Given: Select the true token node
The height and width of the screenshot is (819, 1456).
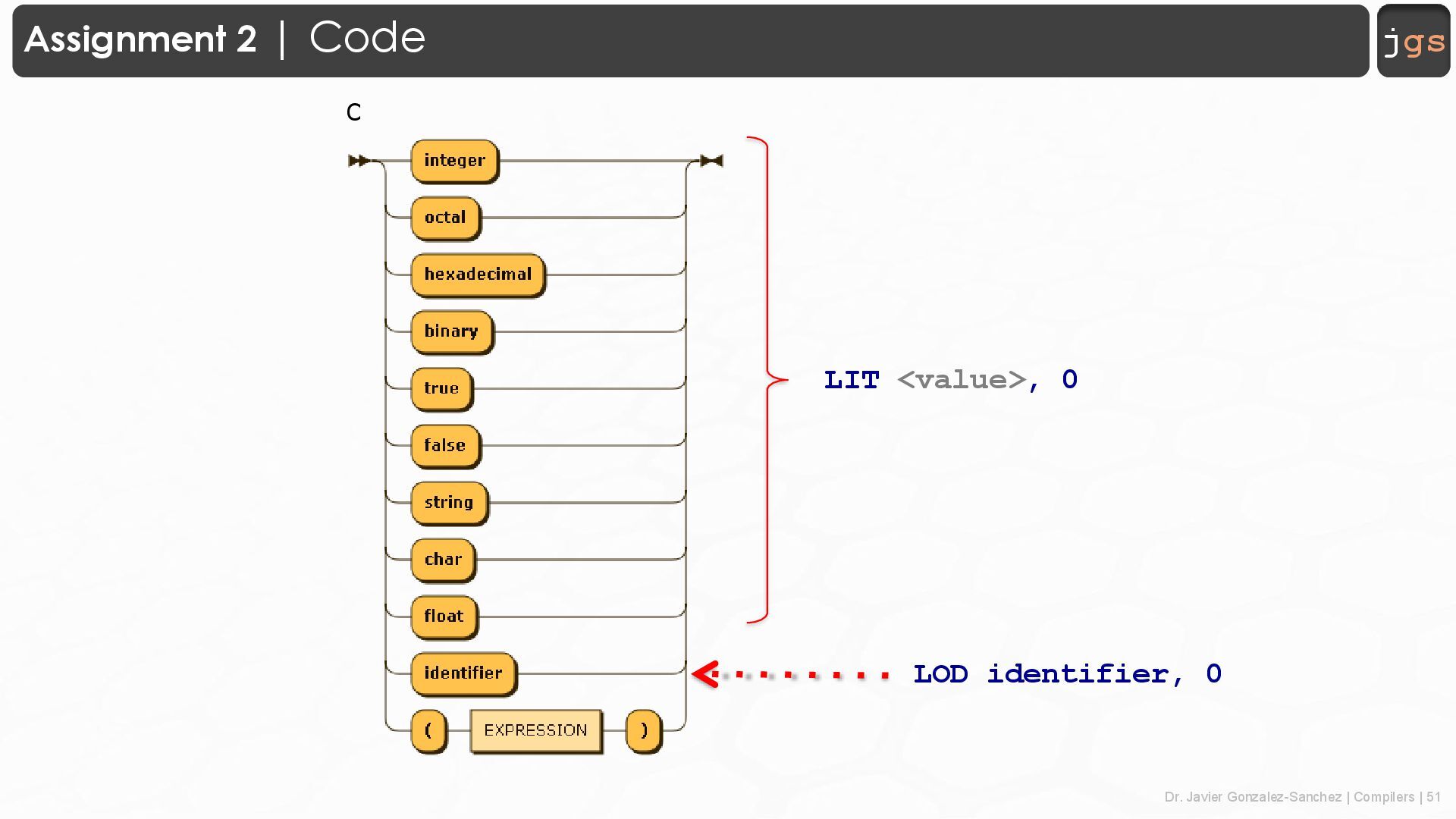Looking at the screenshot, I should pyautogui.click(x=441, y=388).
